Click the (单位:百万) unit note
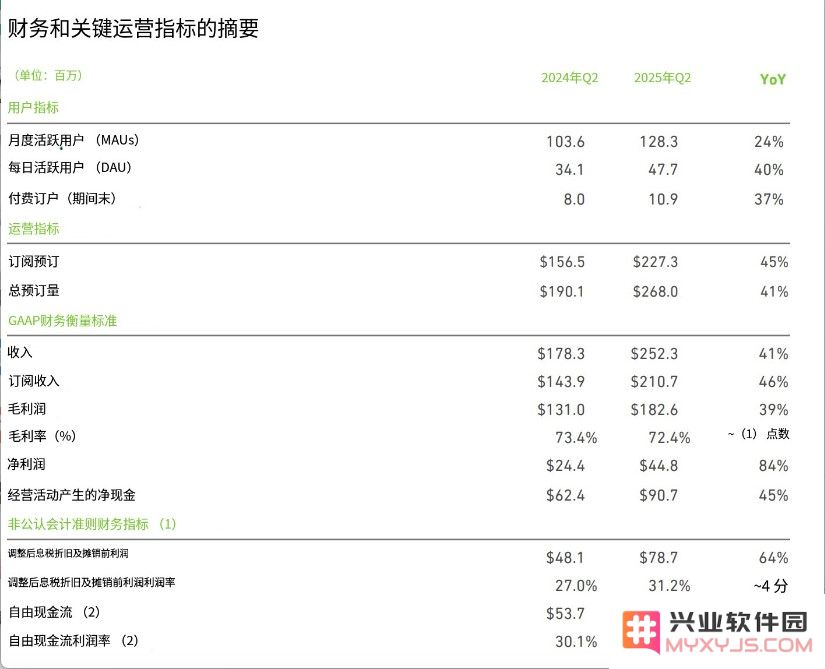Viewport: 825px width, 669px height. pos(47,75)
